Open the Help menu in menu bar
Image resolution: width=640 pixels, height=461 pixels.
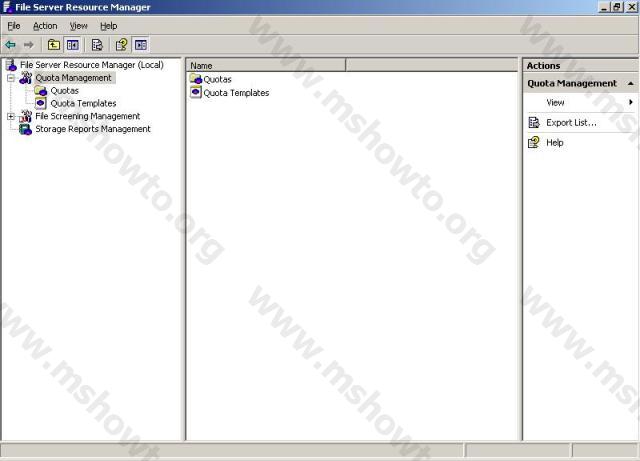[109, 26]
